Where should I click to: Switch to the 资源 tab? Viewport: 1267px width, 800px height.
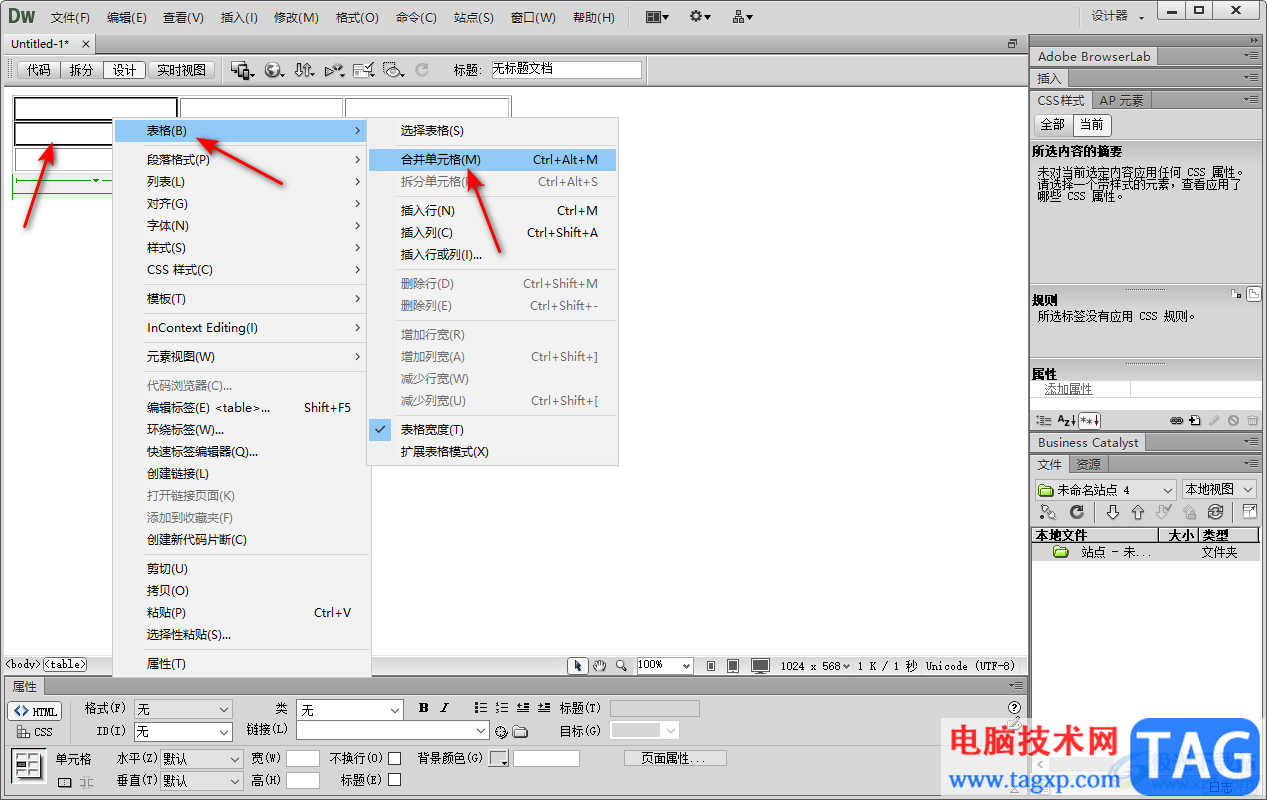coord(1088,464)
